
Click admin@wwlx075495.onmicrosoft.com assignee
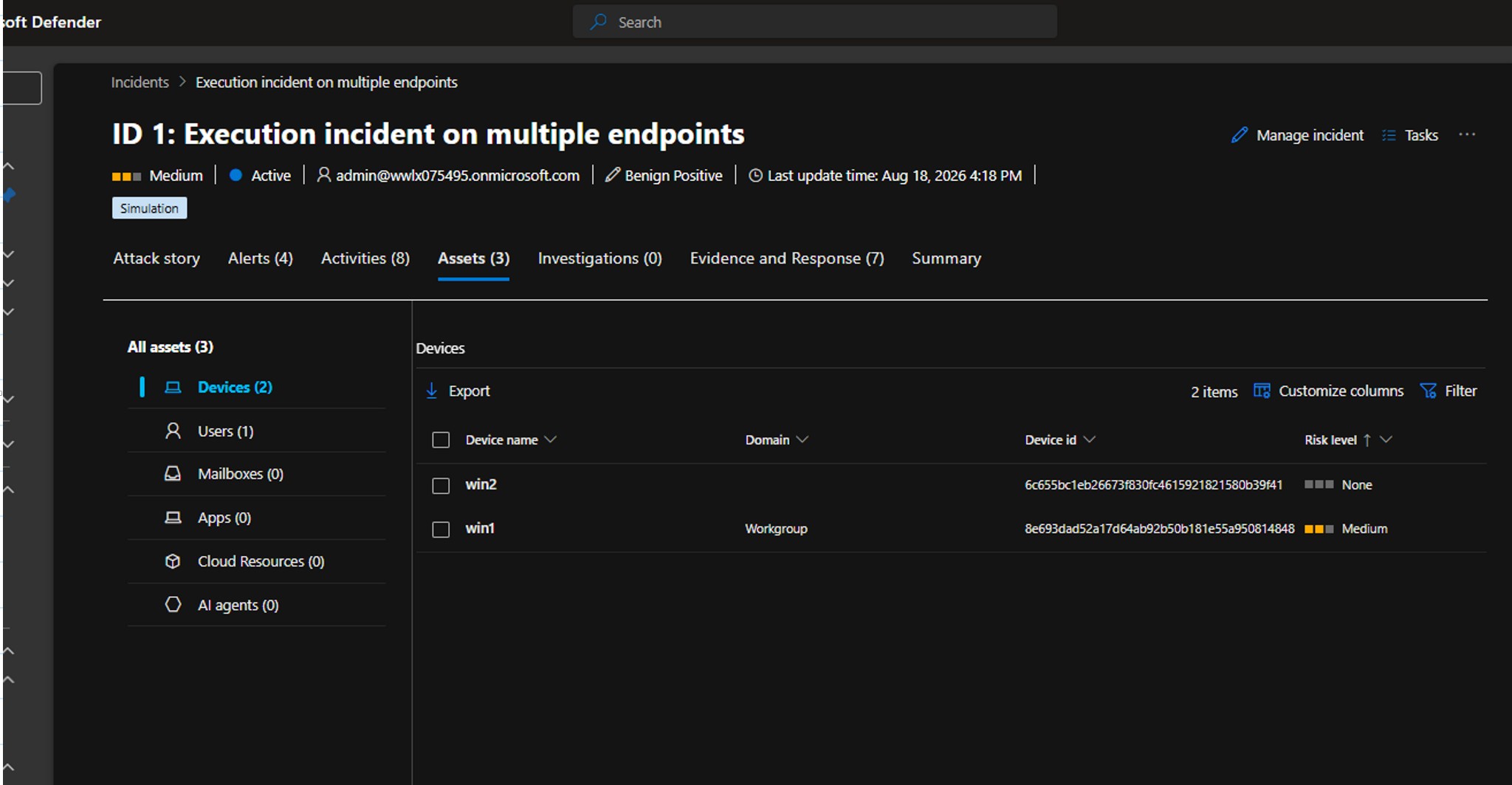point(458,175)
